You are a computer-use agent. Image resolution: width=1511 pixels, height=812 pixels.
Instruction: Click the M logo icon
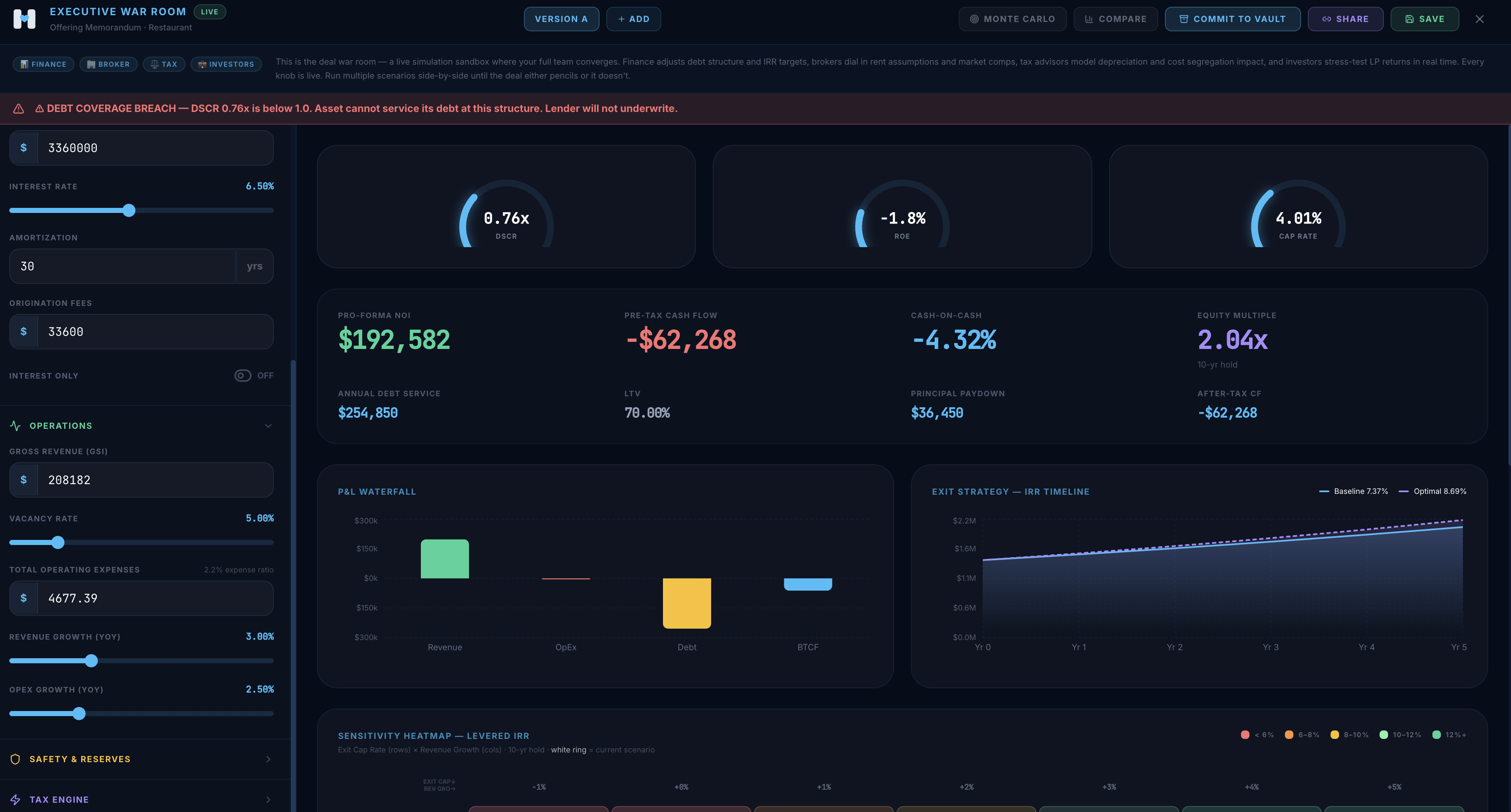point(24,19)
